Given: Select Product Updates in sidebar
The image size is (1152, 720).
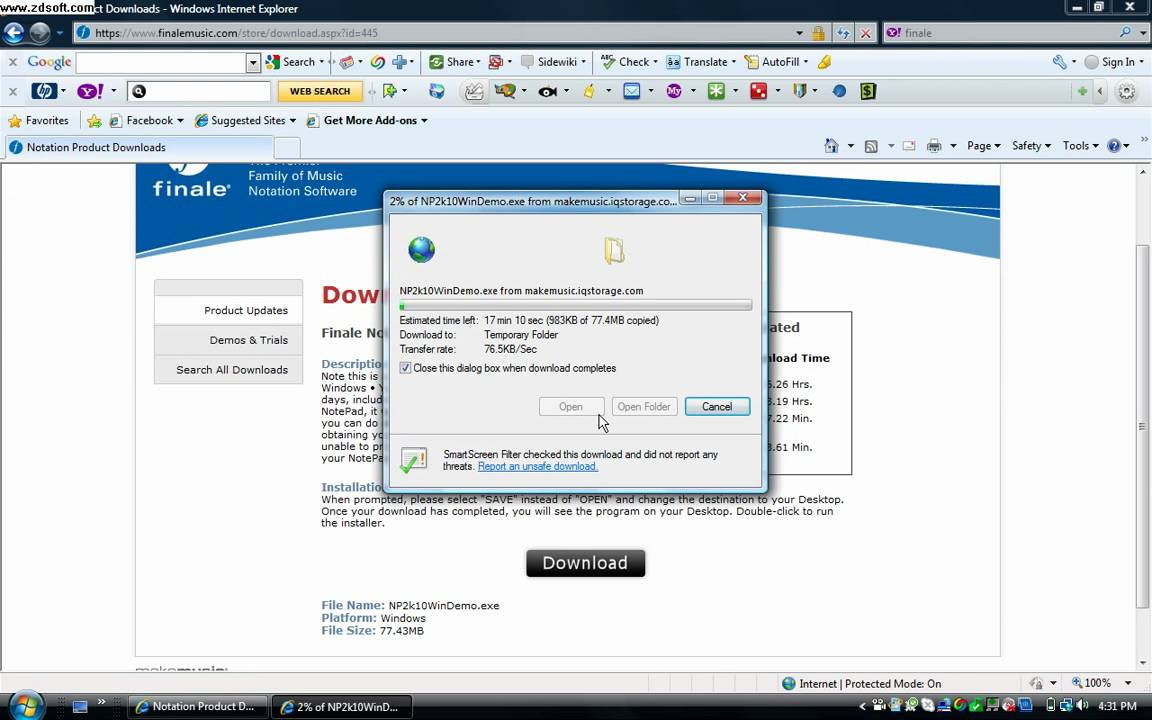Looking at the screenshot, I should (228, 310).
